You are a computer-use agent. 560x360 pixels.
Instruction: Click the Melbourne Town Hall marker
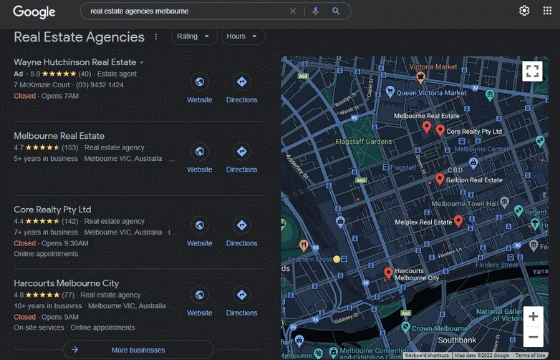coord(504,202)
